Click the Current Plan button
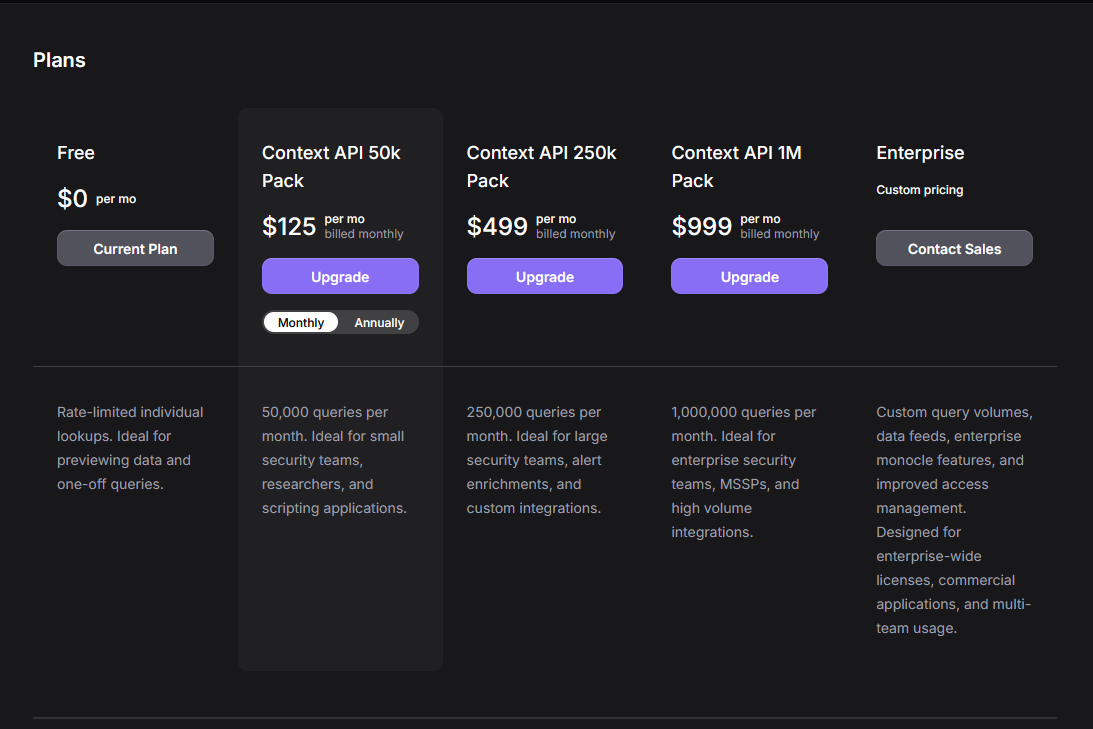 click(x=135, y=248)
